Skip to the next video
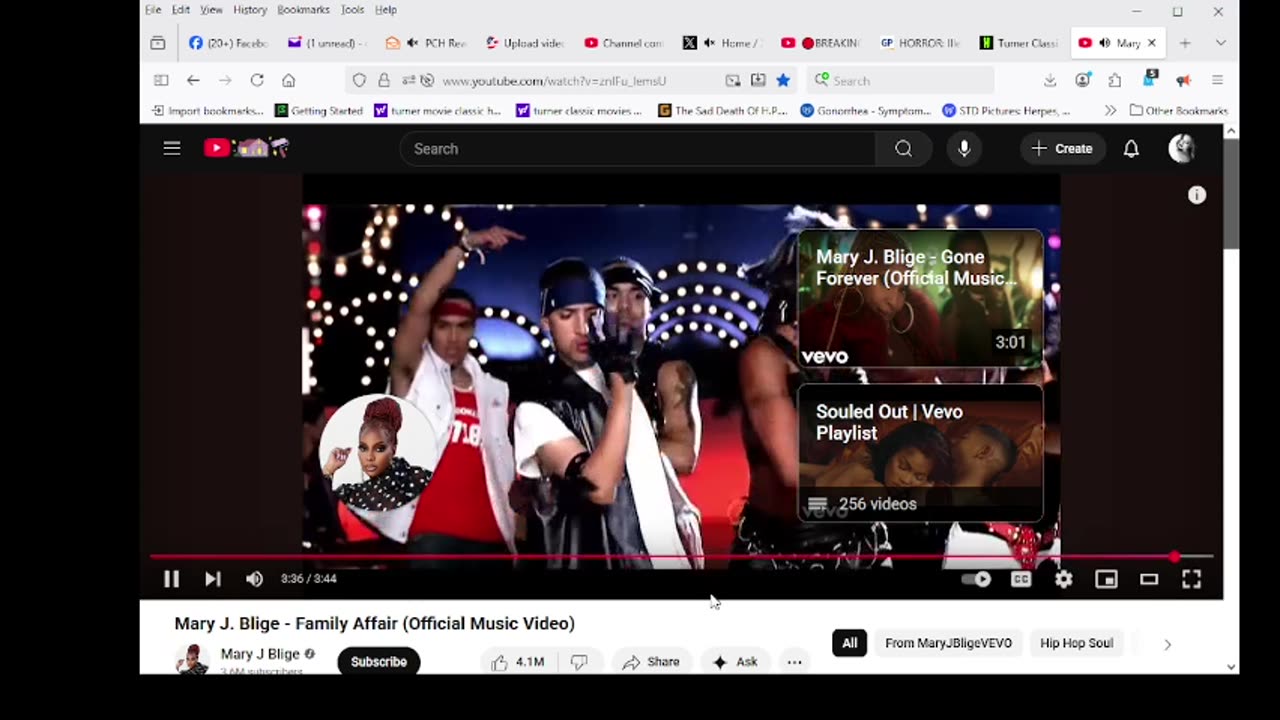The image size is (1280, 720). [213, 579]
